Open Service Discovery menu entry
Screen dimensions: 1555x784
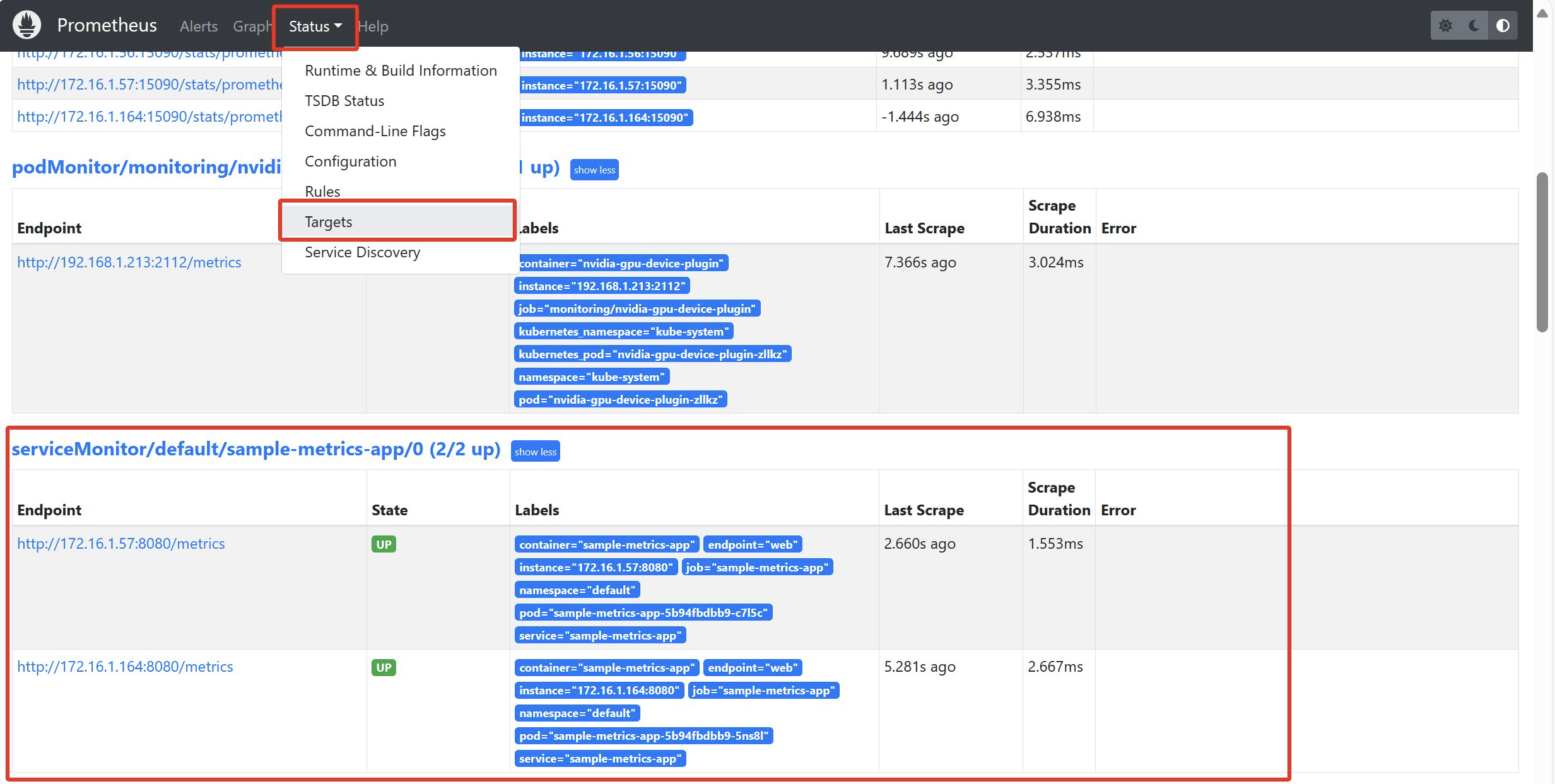pyautogui.click(x=362, y=252)
